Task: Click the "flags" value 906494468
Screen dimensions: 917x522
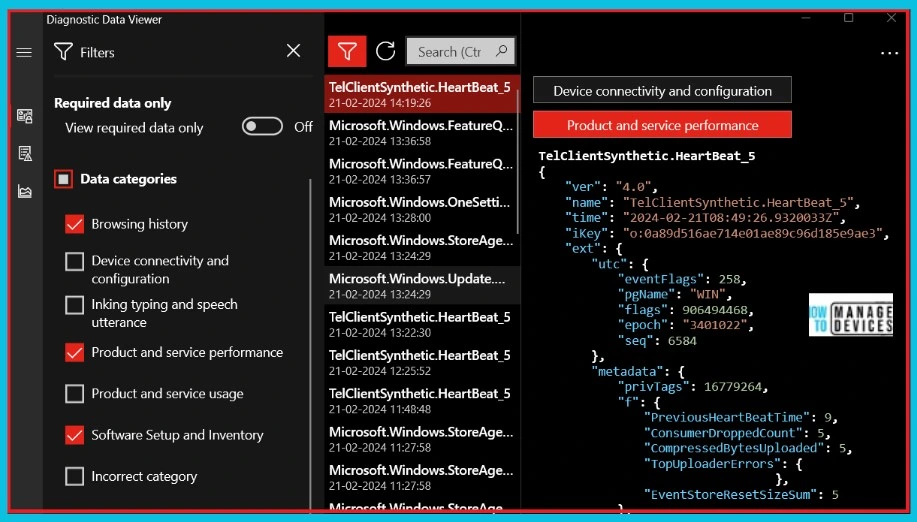Action: tap(715, 310)
